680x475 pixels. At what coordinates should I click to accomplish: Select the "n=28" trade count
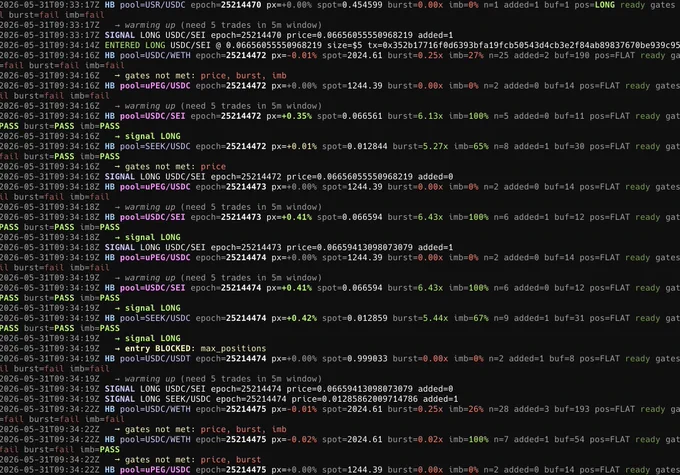(499, 409)
